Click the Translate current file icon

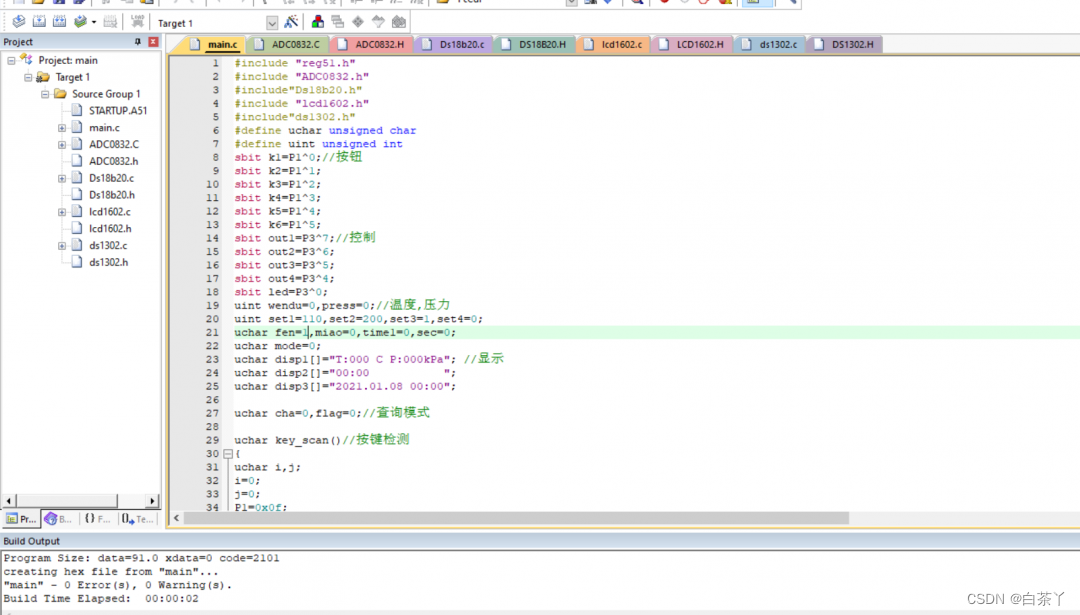18,22
